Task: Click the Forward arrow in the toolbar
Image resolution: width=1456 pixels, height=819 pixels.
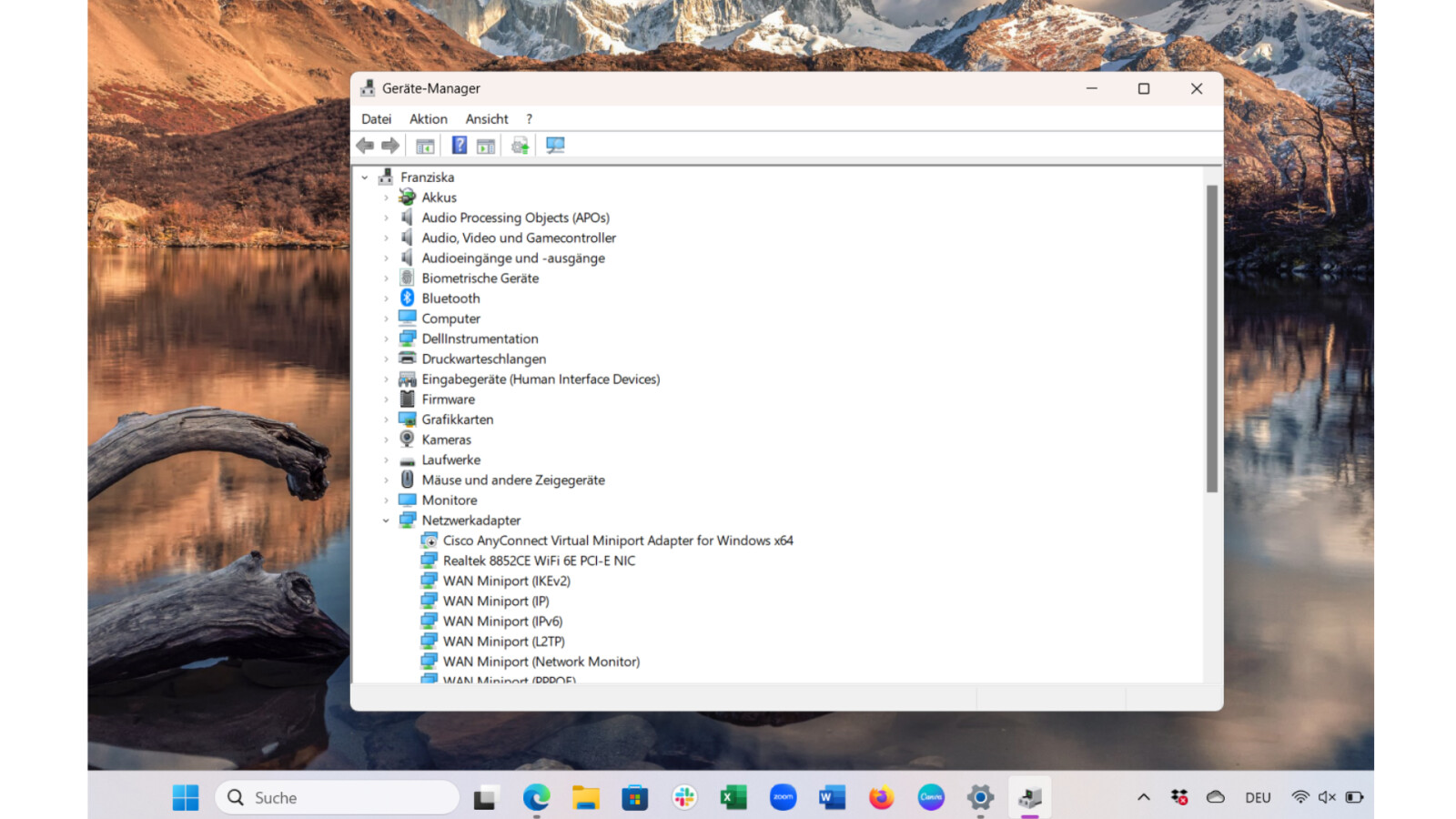Action: pyautogui.click(x=390, y=146)
